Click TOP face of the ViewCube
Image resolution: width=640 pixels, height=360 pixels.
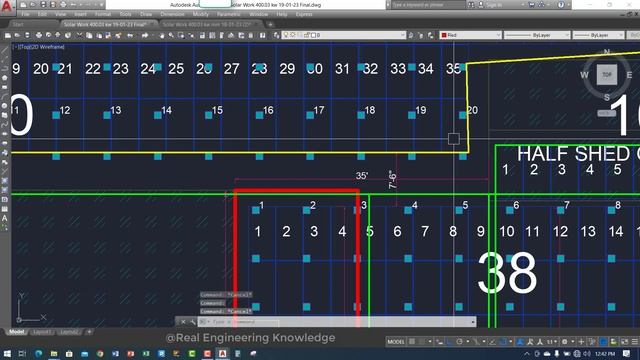pos(607,75)
